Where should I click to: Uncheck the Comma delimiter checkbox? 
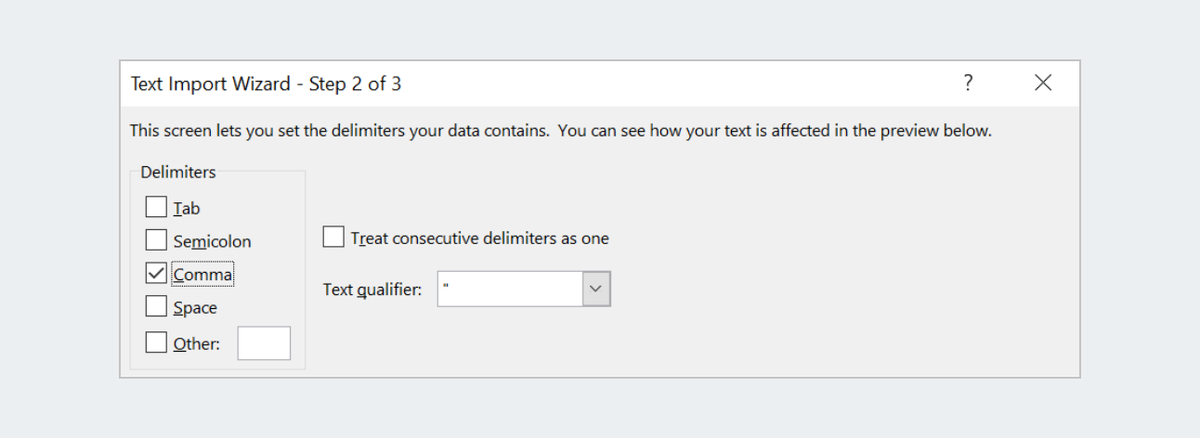156,273
